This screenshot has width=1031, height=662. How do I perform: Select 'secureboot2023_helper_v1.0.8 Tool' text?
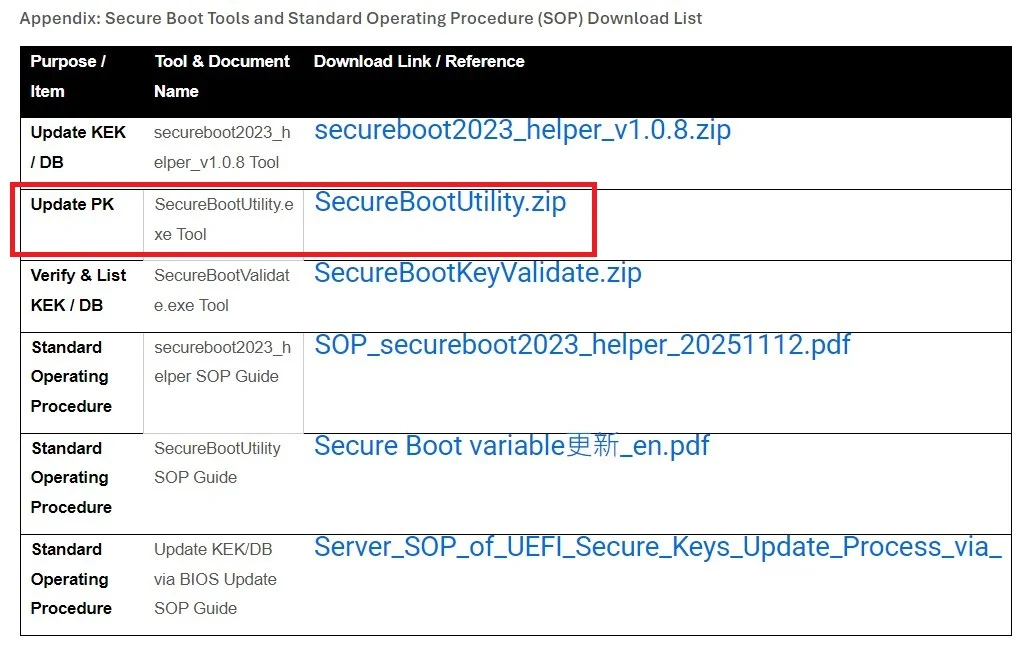[222, 147]
